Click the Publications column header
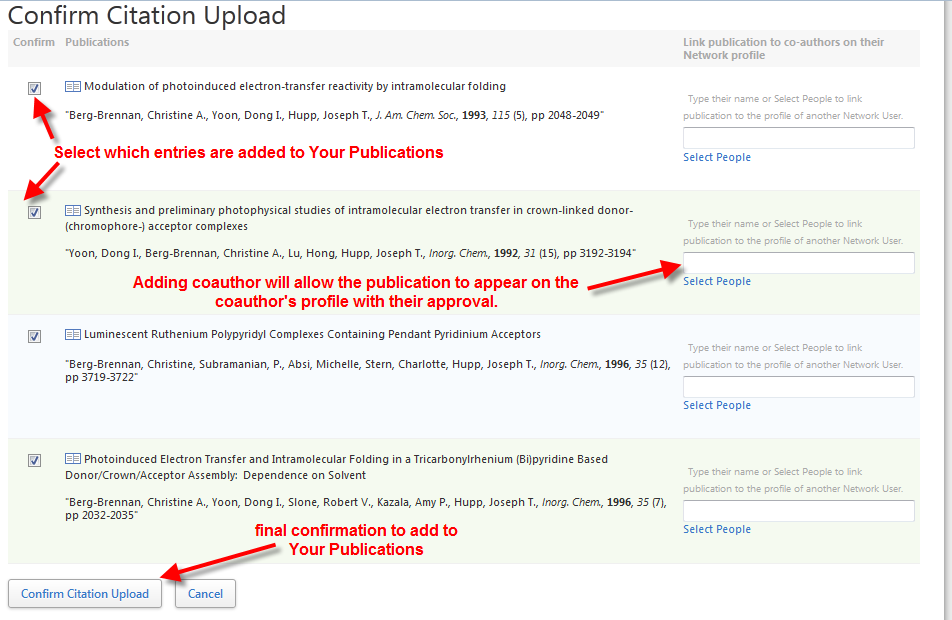This screenshot has width=952, height=620. click(97, 42)
